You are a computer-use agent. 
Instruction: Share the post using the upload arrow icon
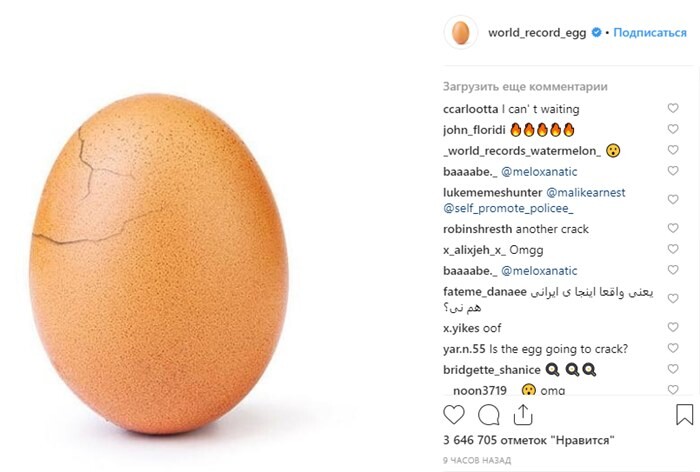(523, 415)
